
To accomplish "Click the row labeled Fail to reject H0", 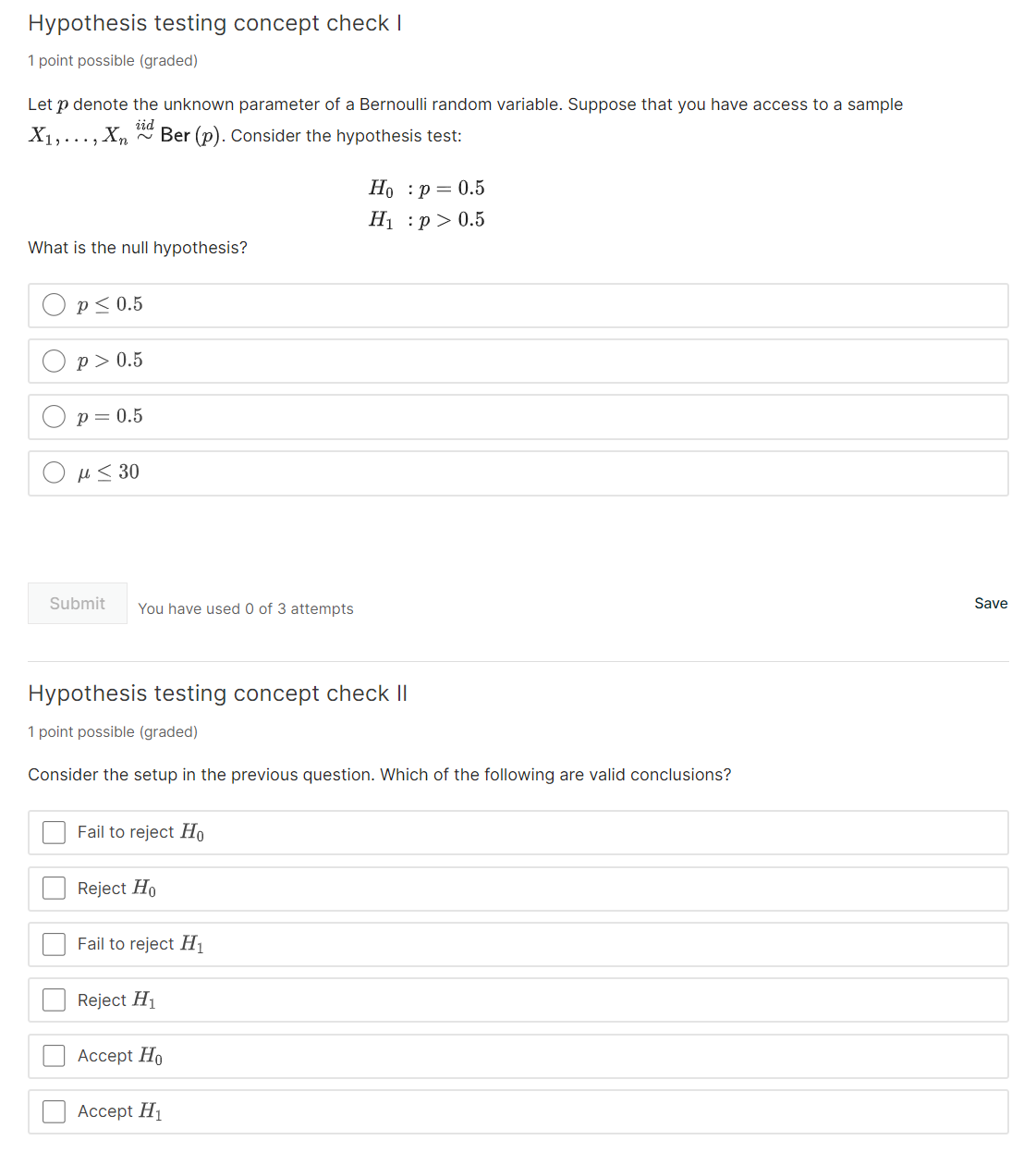I will click(x=518, y=832).
